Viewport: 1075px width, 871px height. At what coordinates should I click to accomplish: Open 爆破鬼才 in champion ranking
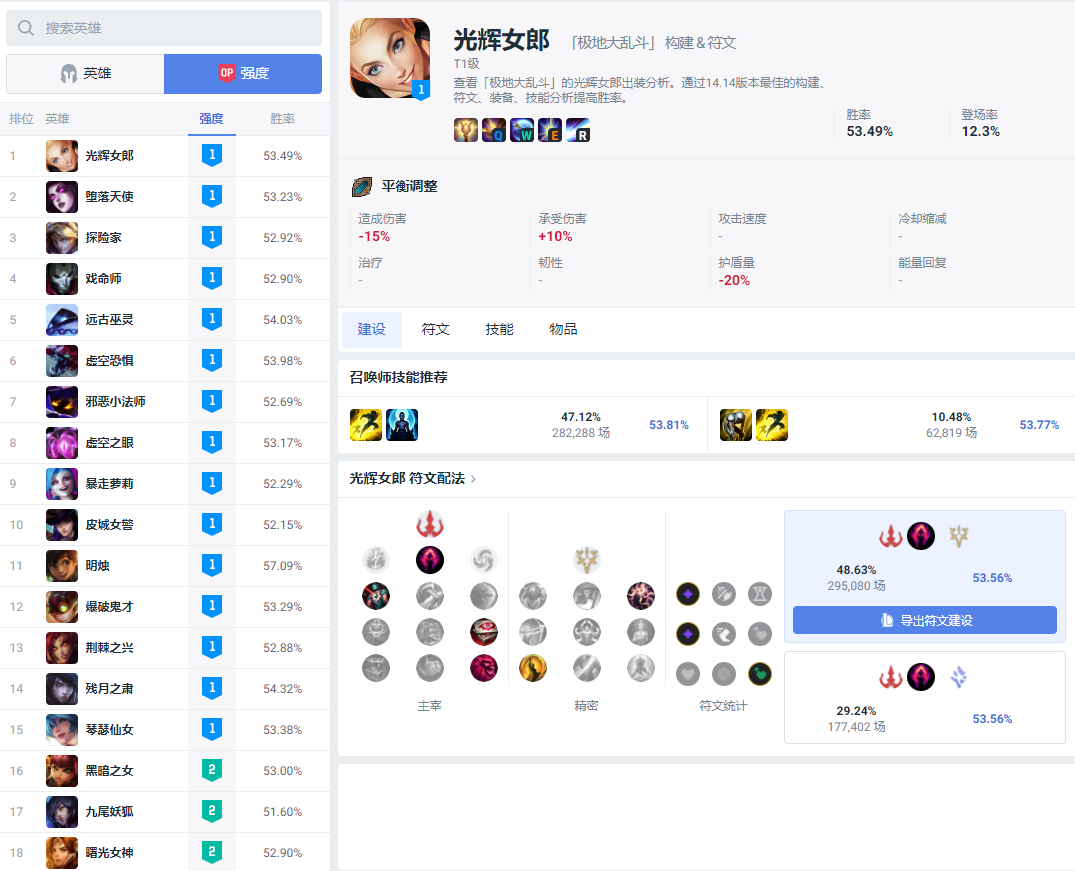165,607
